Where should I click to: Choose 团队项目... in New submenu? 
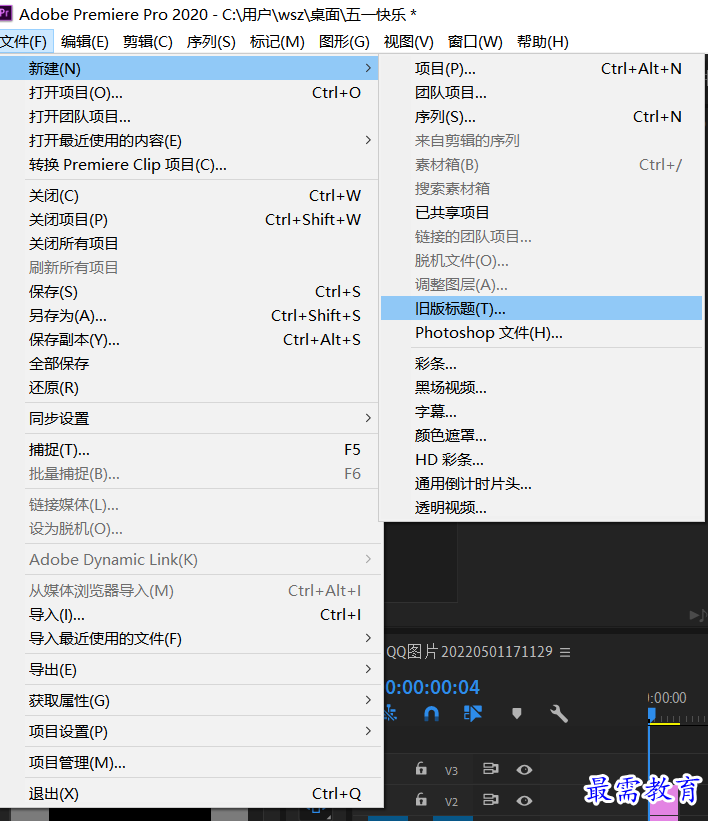pos(541,92)
